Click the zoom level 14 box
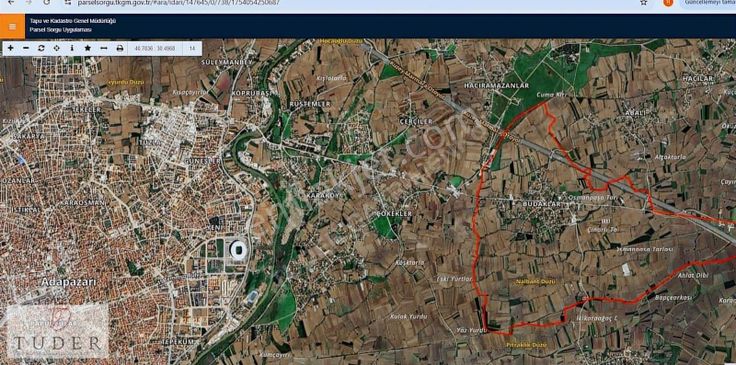736x365 pixels. (x=192, y=48)
